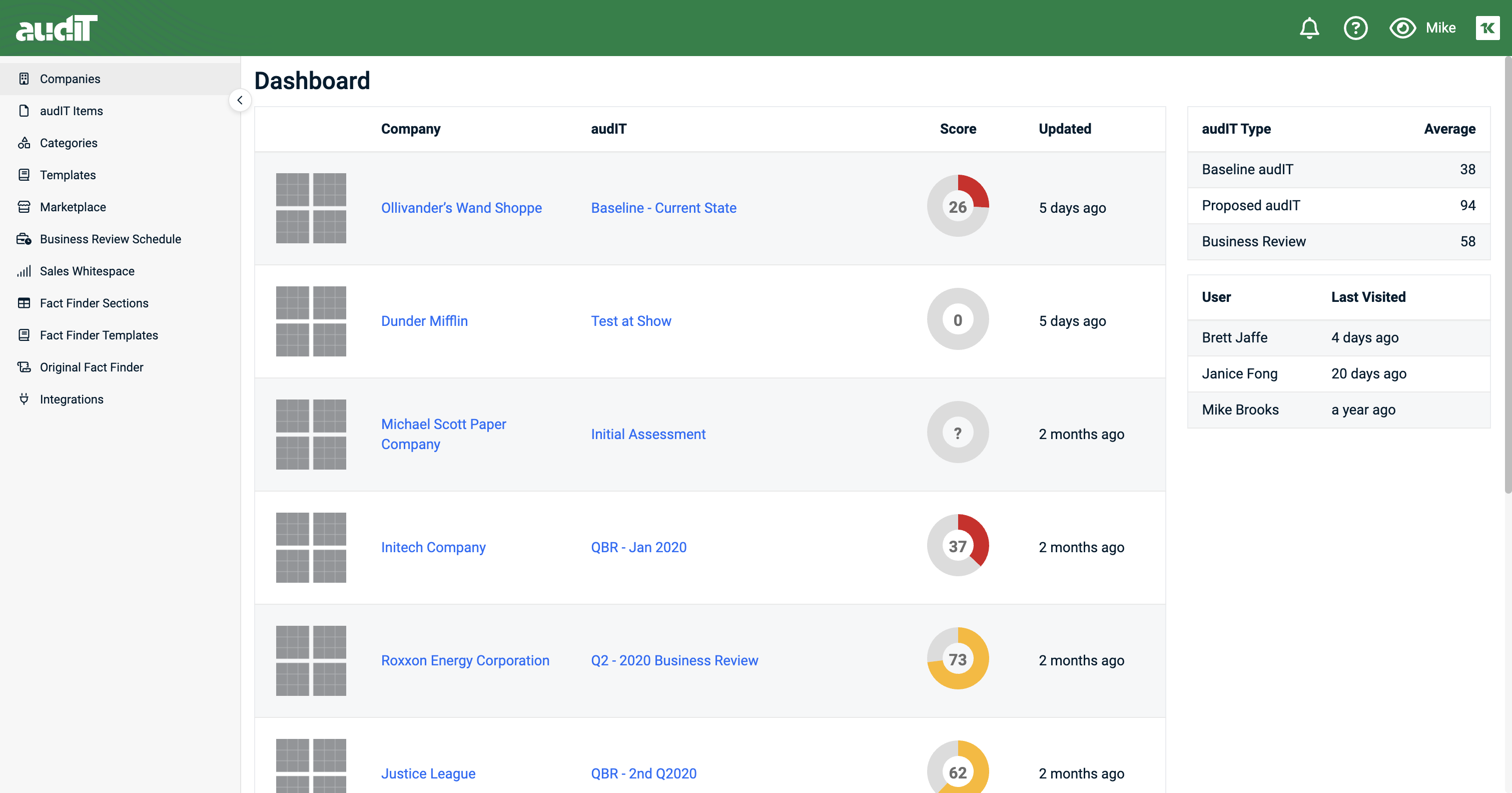The width and height of the screenshot is (1512, 793).
Task: Click the Marketplace store icon
Action: point(24,207)
